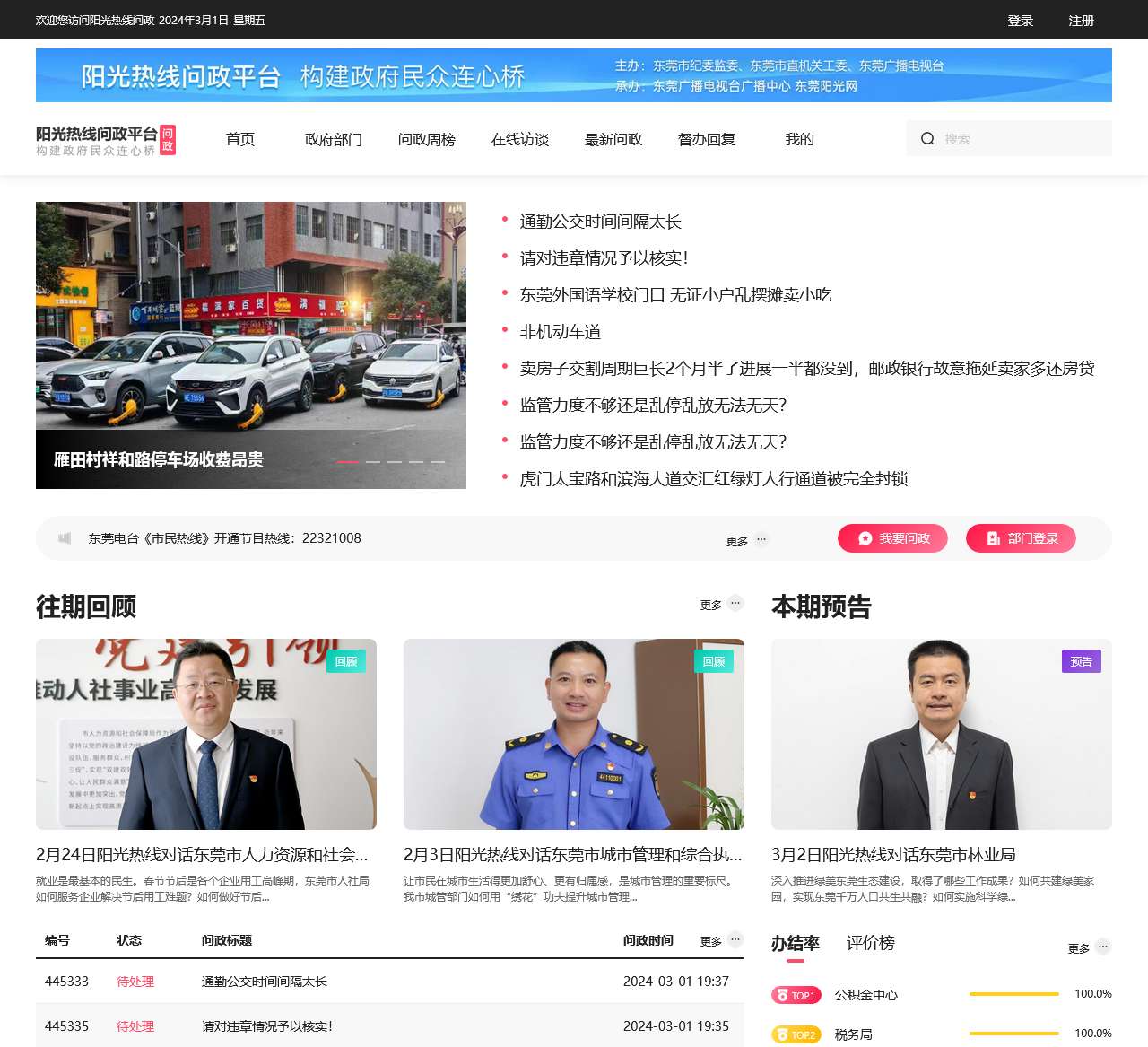Click timestamp 2024-03-01 19:37
Image resolution: width=1148 pixels, height=1047 pixels.
coord(676,982)
